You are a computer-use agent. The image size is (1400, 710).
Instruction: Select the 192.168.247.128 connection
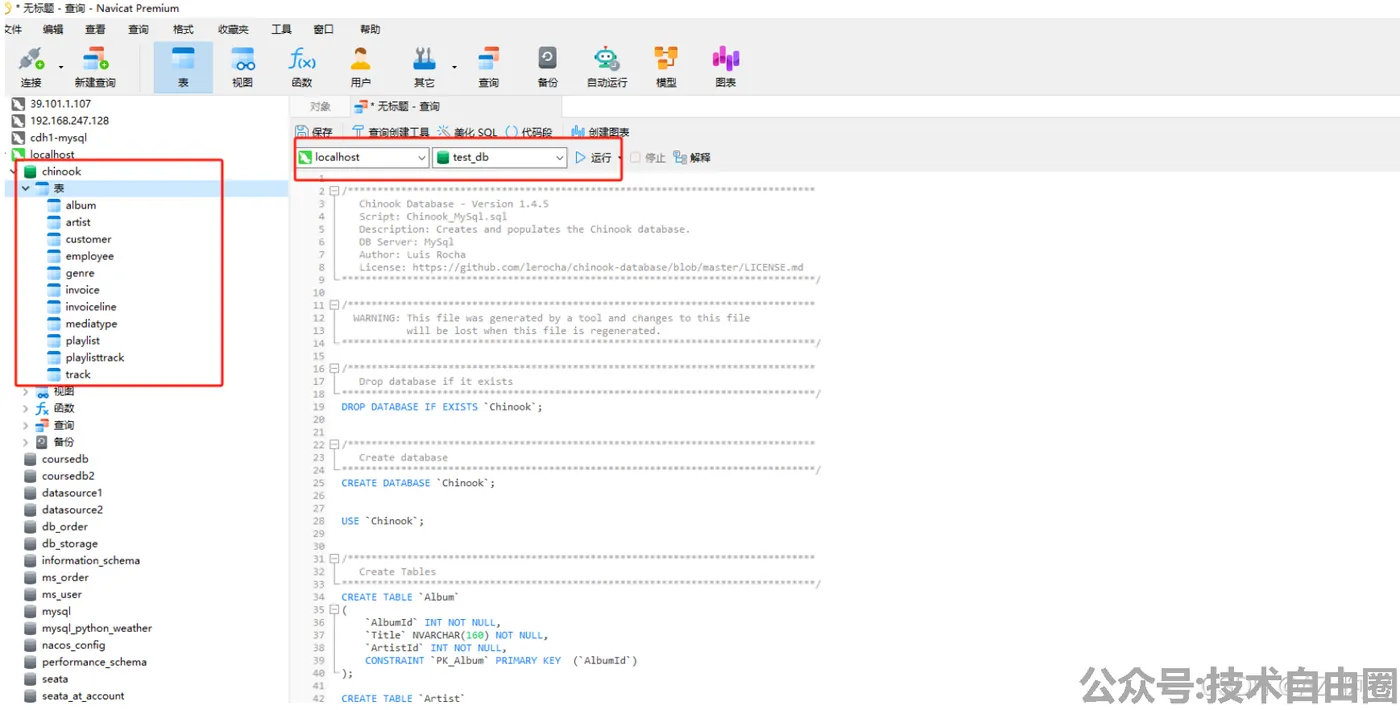click(x=69, y=121)
